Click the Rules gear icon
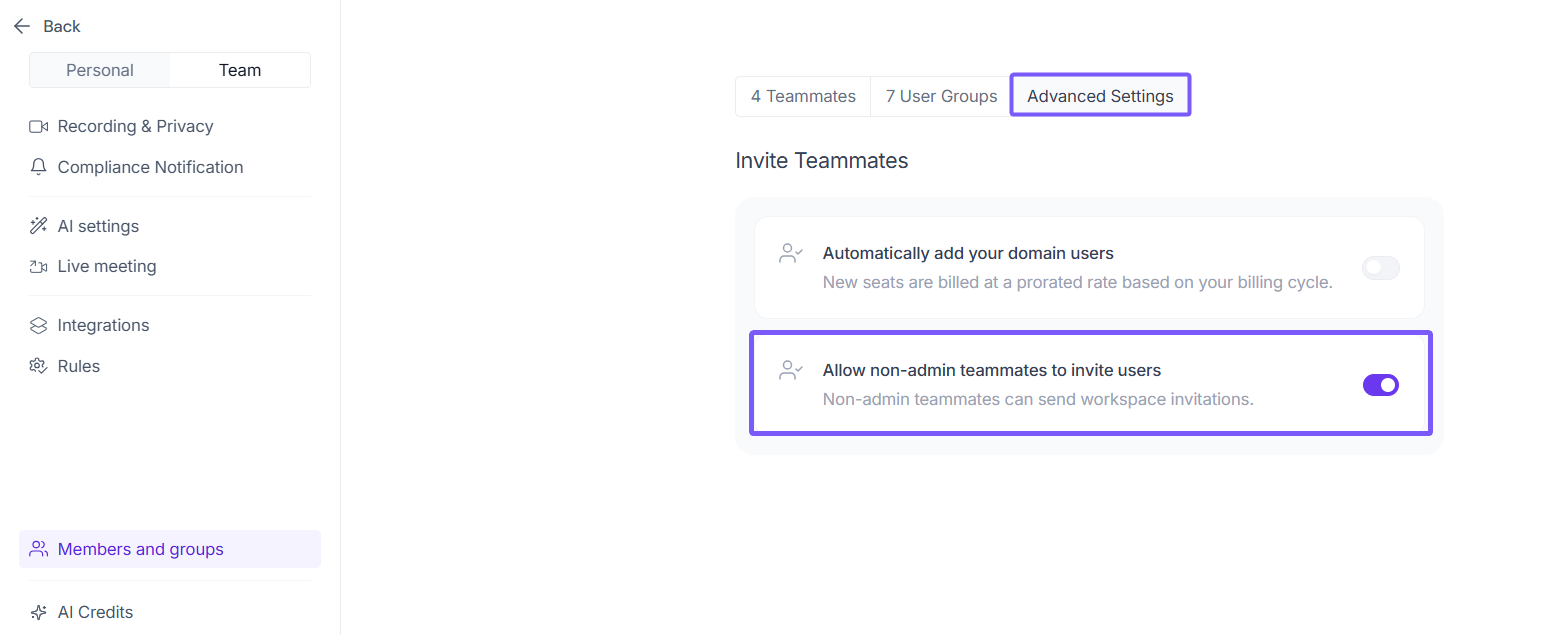1560x635 pixels. tap(39, 366)
